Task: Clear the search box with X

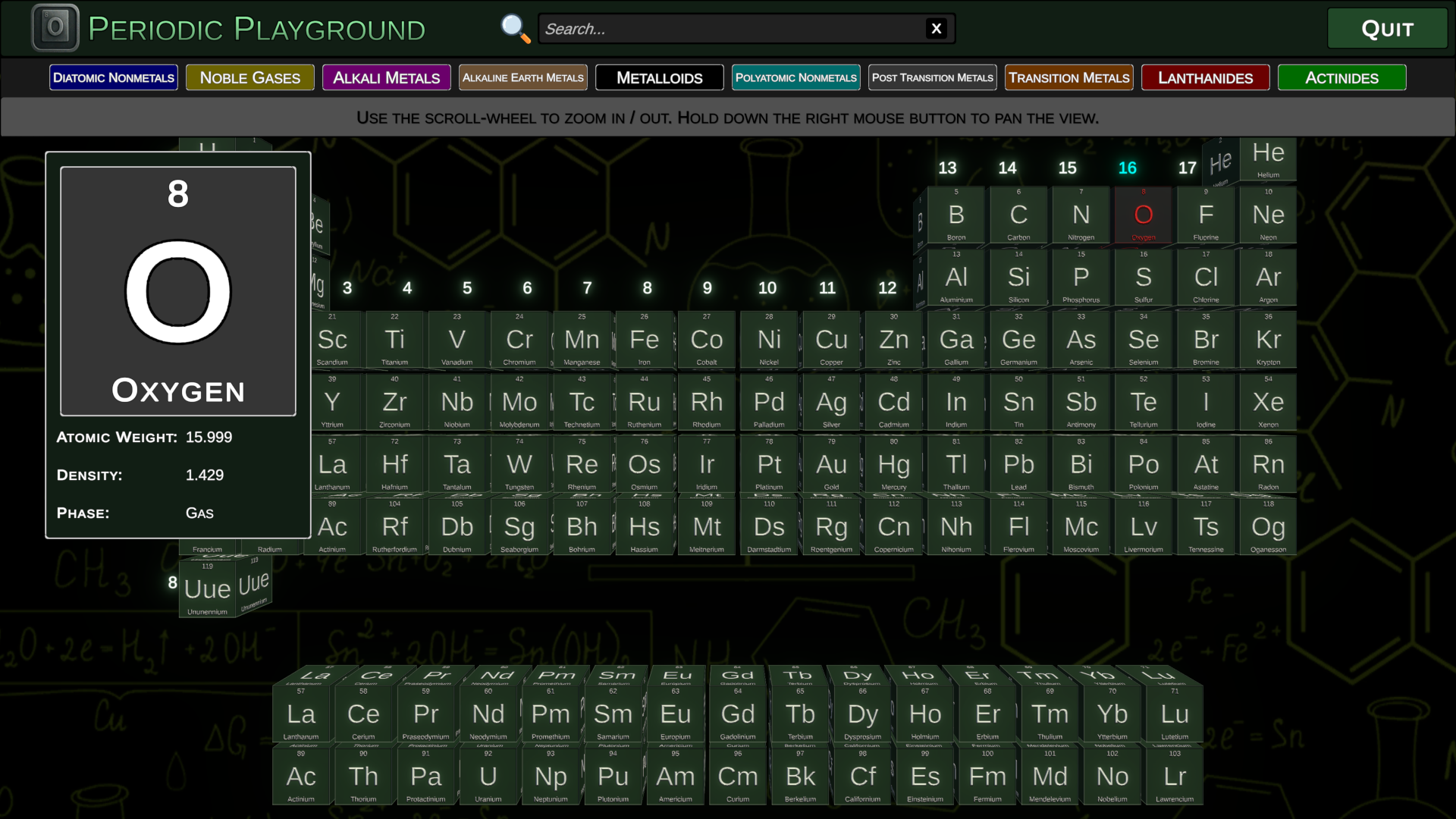Action: pos(937,29)
